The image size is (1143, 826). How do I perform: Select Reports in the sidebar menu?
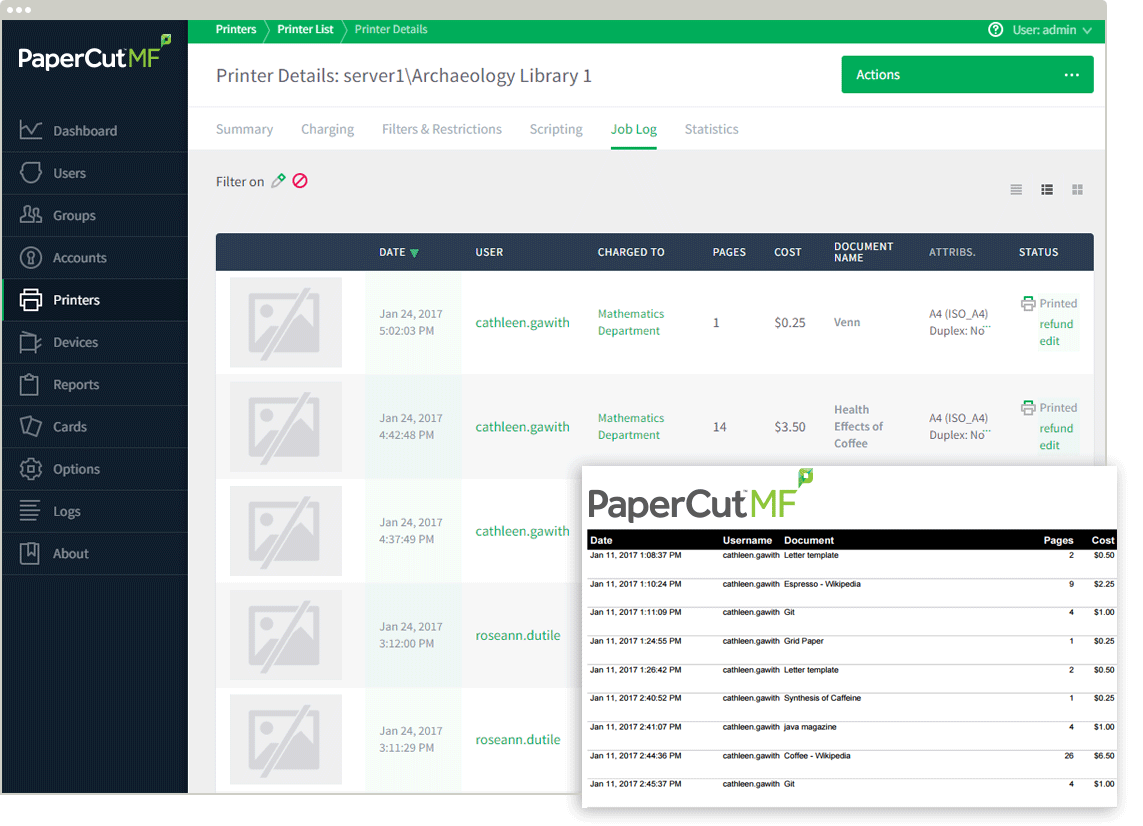[95, 384]
